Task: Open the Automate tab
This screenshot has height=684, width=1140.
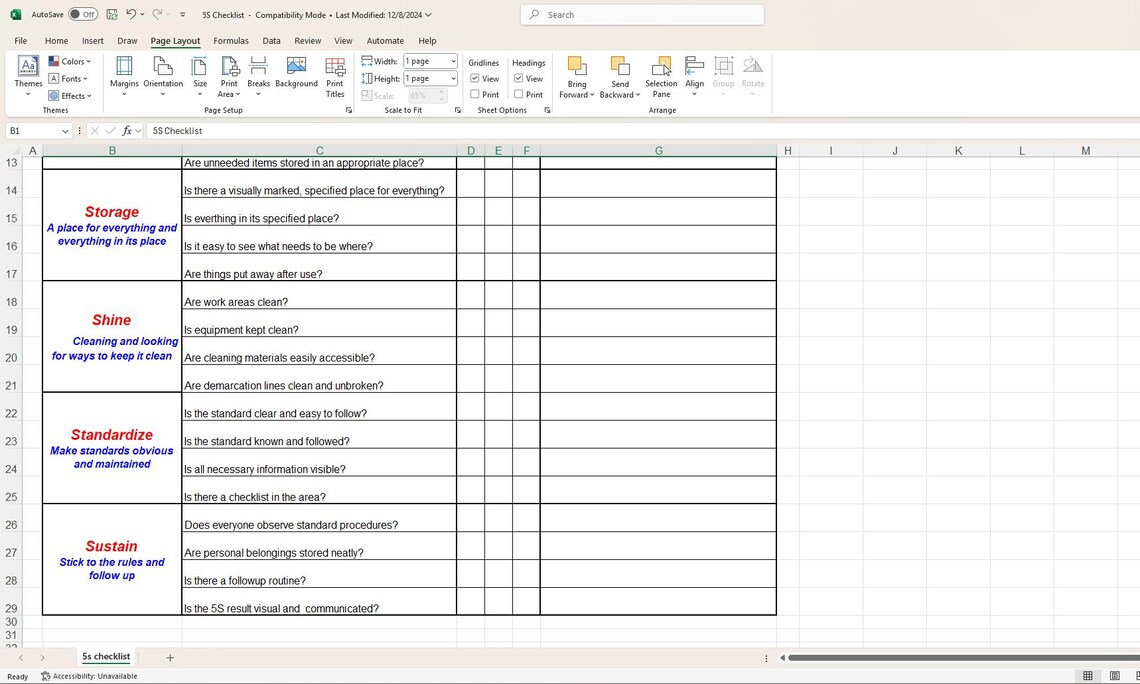Action: pyautogui.click(x=385, y=41)
